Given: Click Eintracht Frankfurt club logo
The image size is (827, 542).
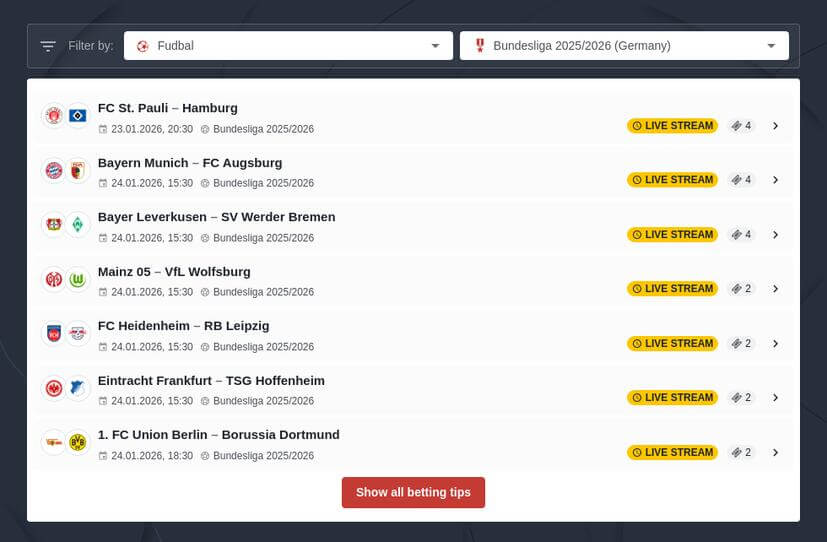Looking at the screenshot, I should tap(54, 388).
